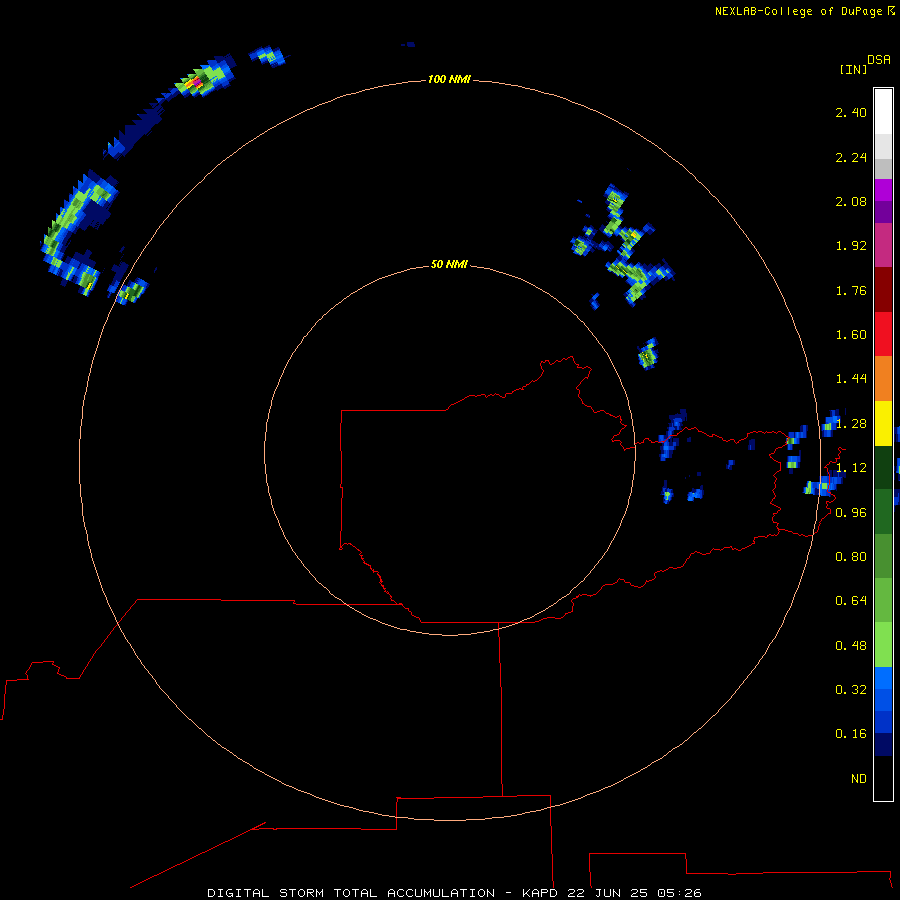
Task: Click the 2.24 legend value
Action: (851, 157)
